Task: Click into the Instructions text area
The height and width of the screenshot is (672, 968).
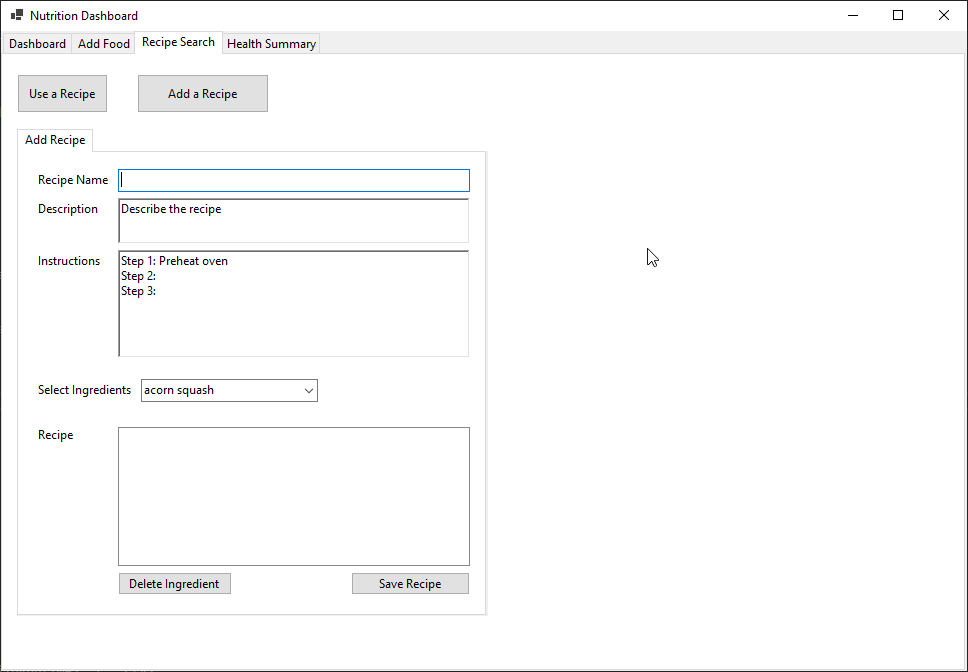Action: (293, 303)
